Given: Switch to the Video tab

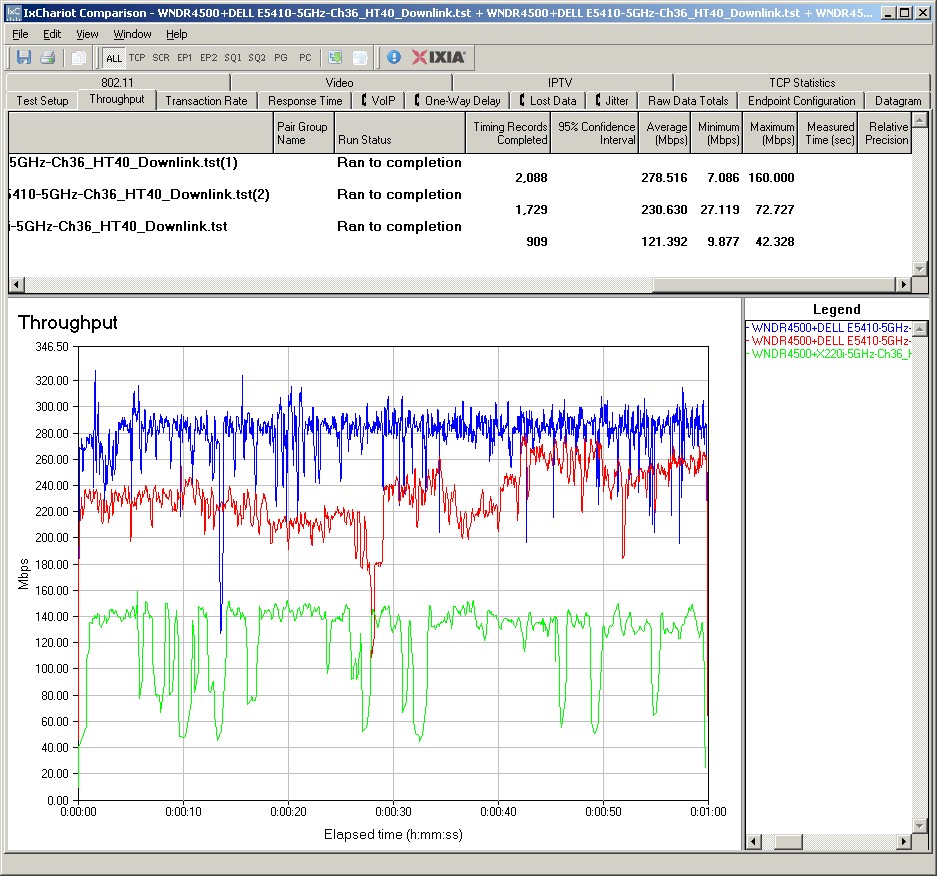Looking at the screenshot, I should [x=339, y=82].
